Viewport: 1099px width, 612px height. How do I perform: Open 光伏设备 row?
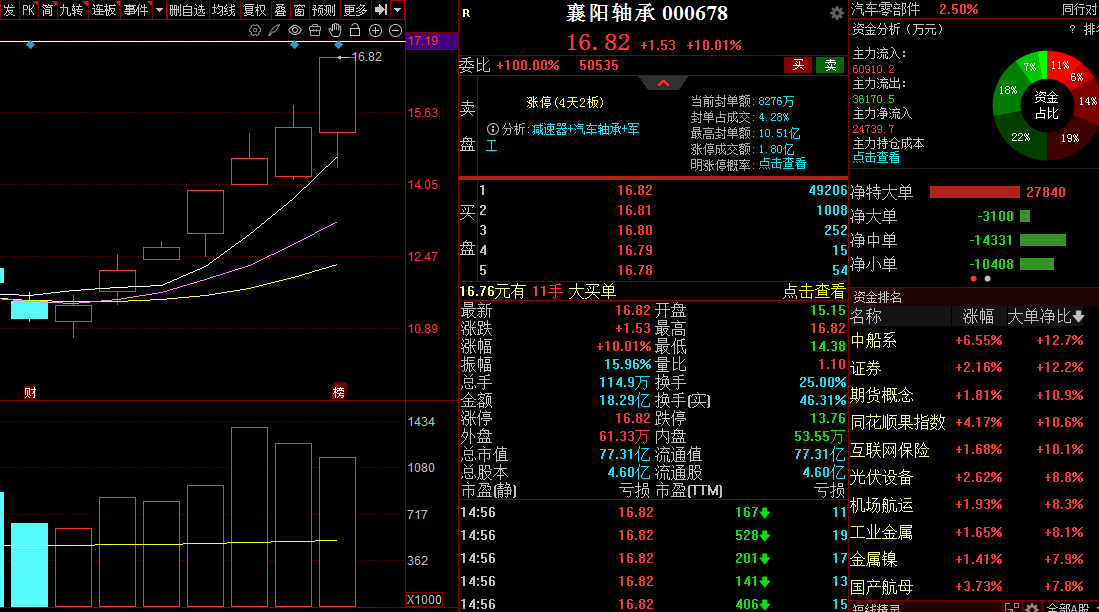pos(974,477)
